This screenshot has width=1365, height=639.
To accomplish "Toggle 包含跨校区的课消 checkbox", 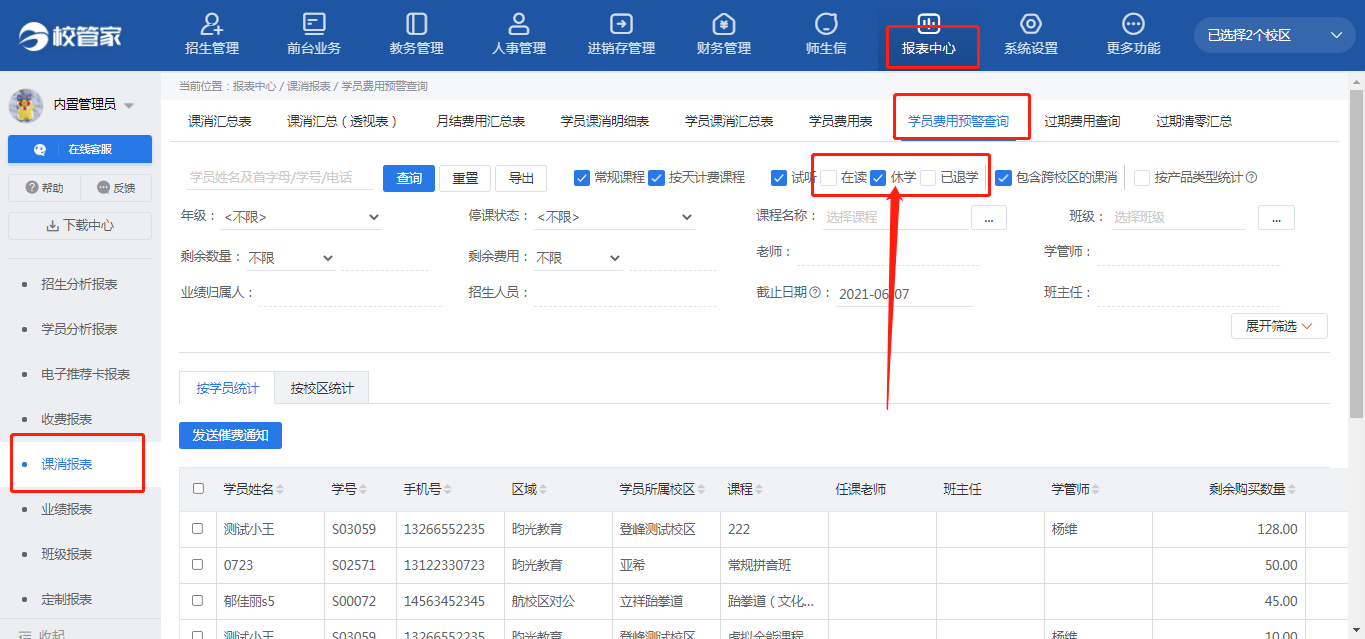I will [1004, 178].
